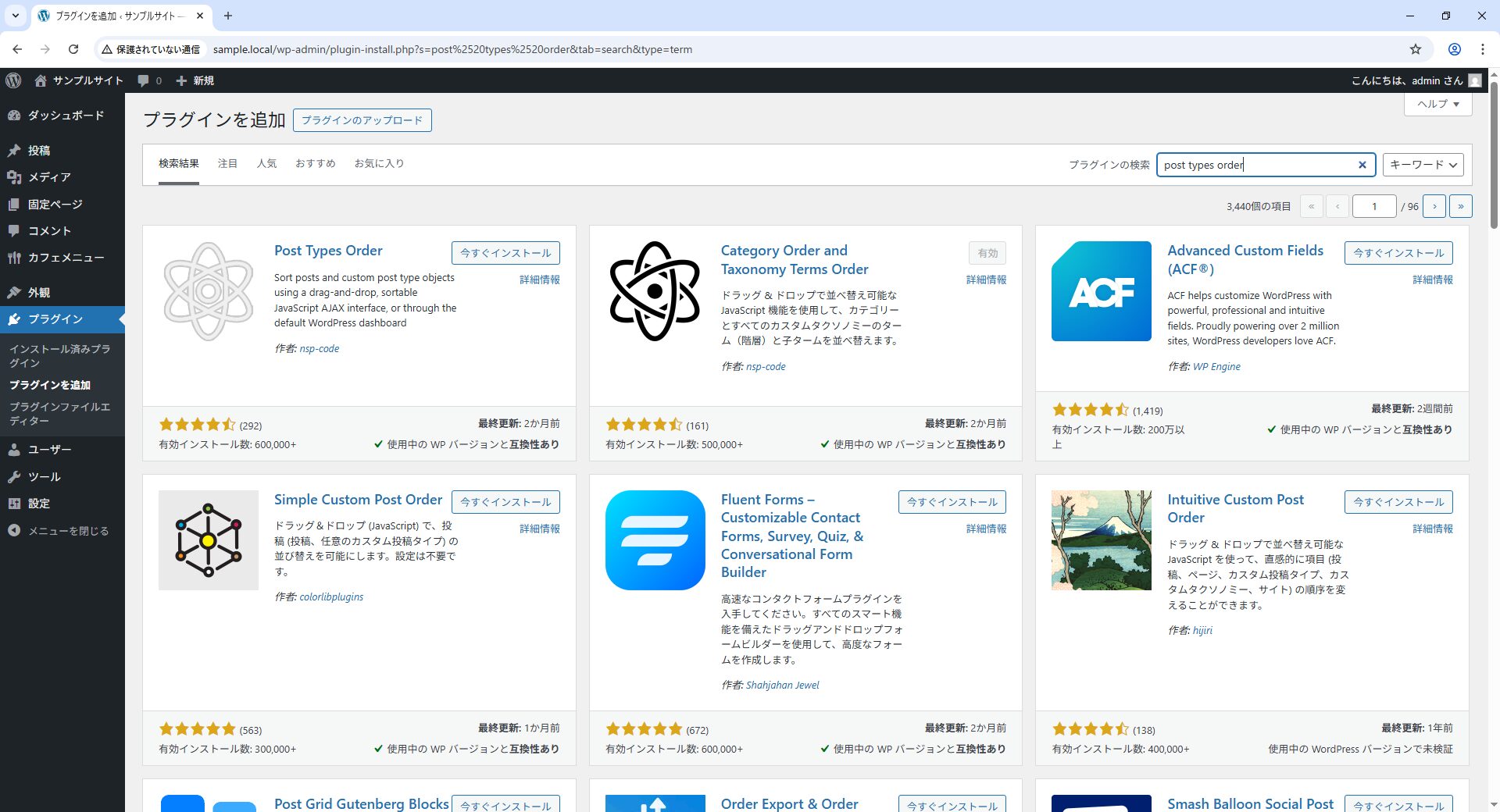Click the 新規 plus icon in admin bar
The width and height of the screenshot is (1500, 812).
pos(181,80)
